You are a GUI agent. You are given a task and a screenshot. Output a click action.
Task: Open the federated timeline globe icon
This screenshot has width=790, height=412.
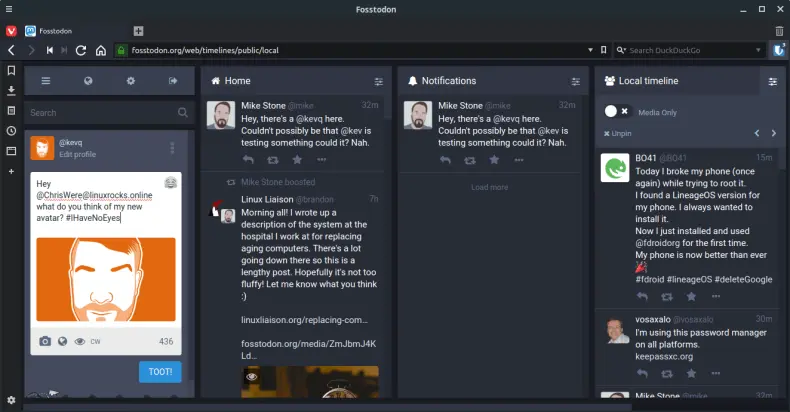coord(88,81)
